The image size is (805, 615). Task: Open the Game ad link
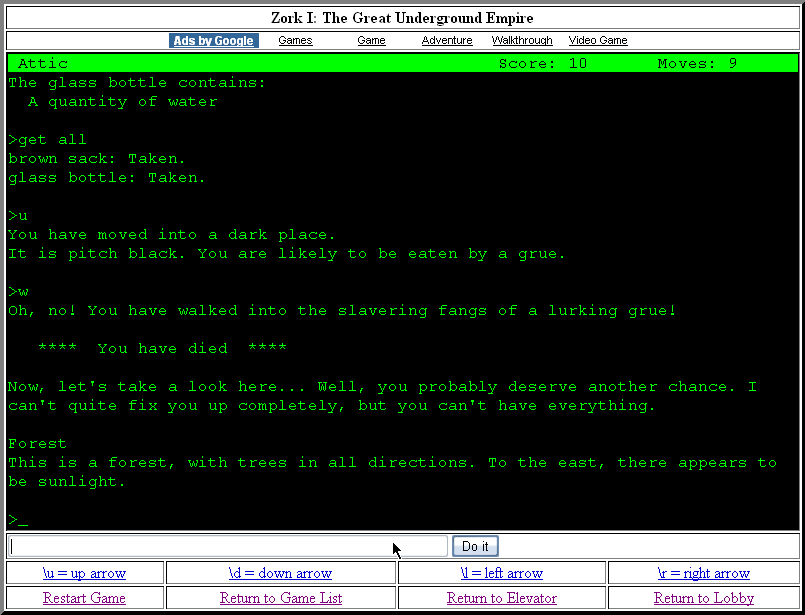[x=371, y=40]
